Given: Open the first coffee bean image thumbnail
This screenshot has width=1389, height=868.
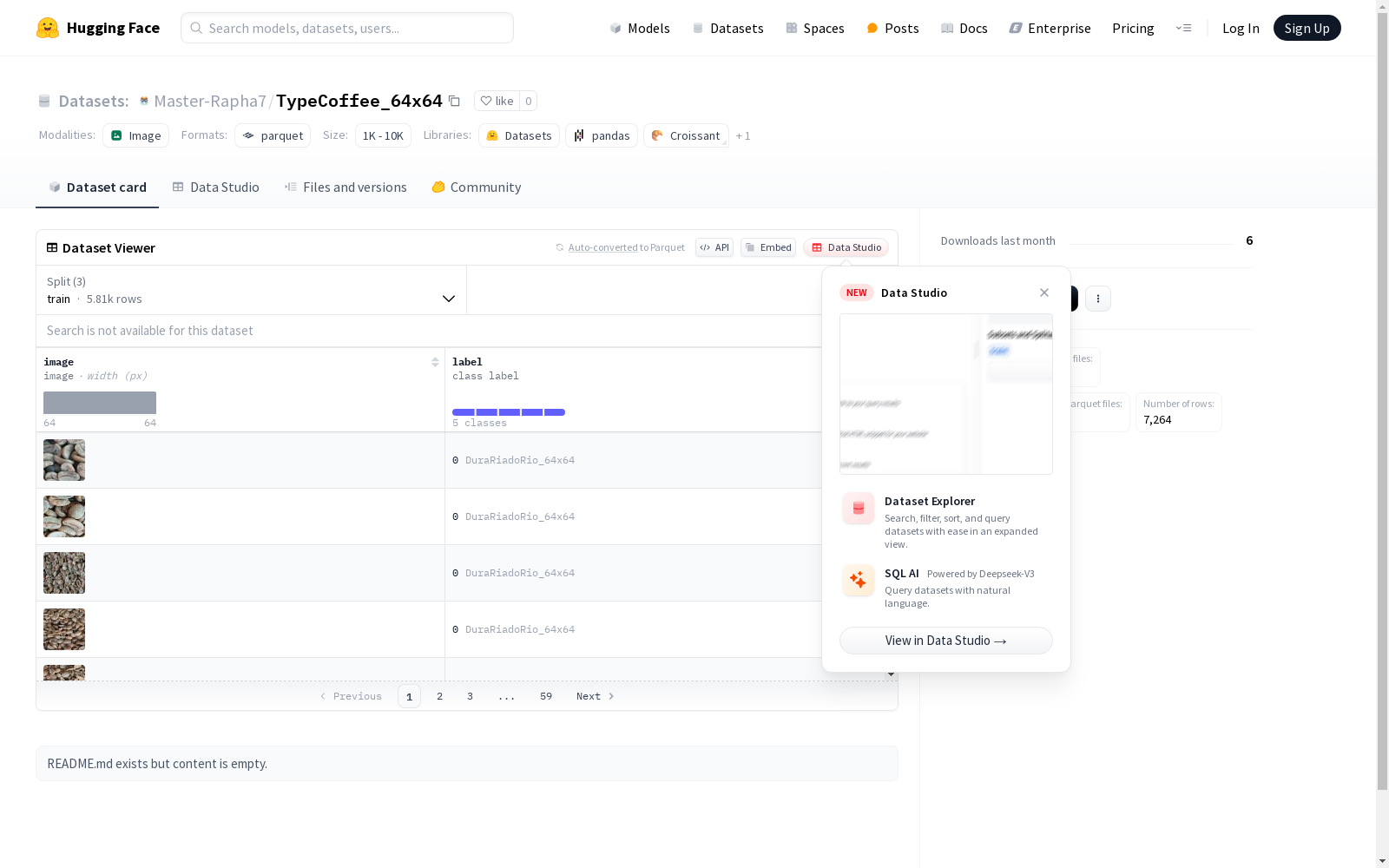Looking at the screenshot, I should pyautogui.click(x=64, y=460).
